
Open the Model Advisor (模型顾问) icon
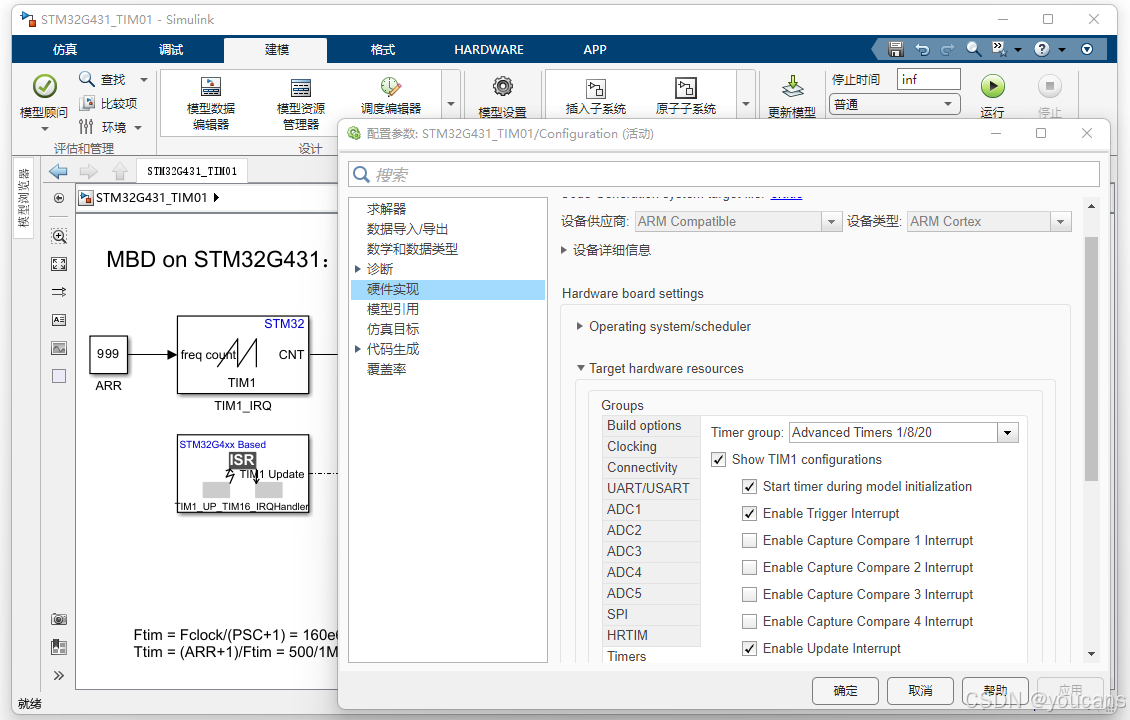click(x=45, y=86)
